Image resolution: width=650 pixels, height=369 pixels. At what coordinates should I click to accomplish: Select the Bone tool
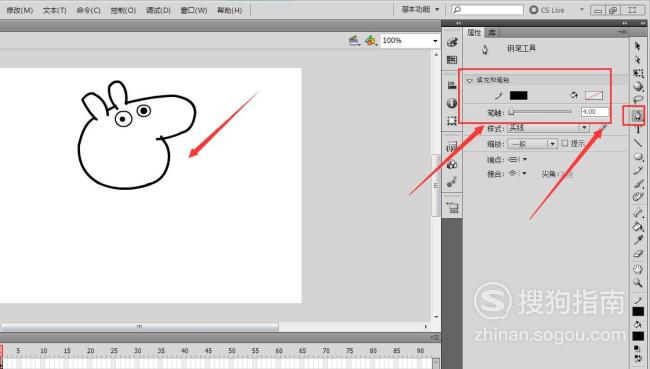point(638,213)
